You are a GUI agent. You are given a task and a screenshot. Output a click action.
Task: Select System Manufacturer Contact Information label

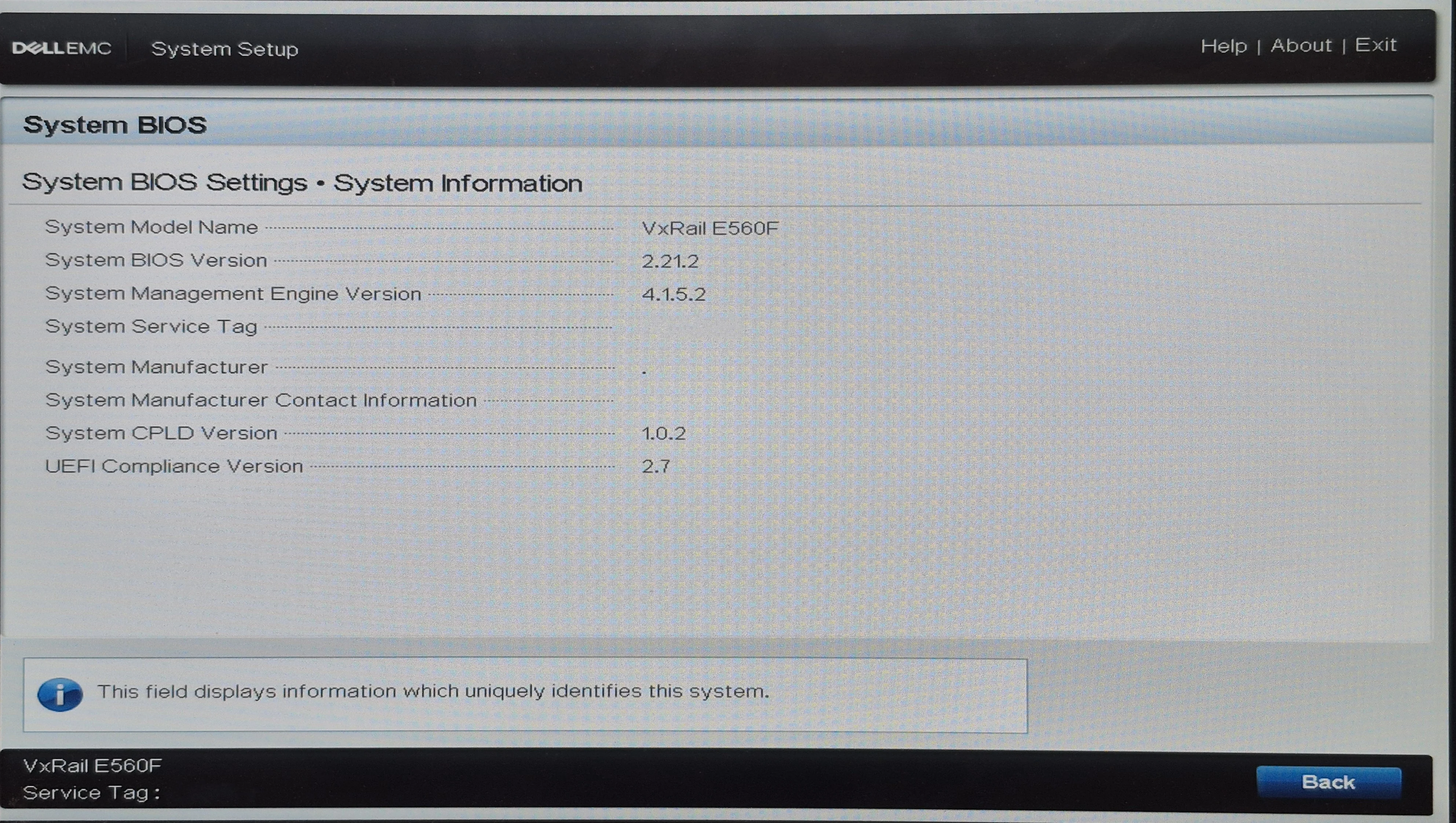pyautogui.click(x=260, y=400)
